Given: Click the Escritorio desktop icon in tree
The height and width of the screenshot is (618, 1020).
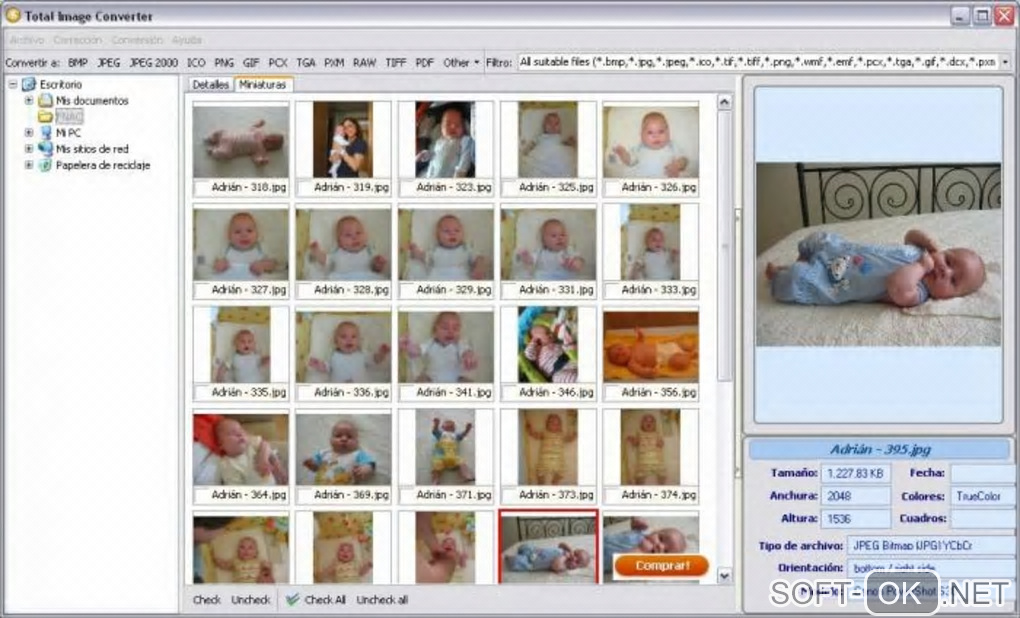Looking at the screenshot, I should [29, 85].
